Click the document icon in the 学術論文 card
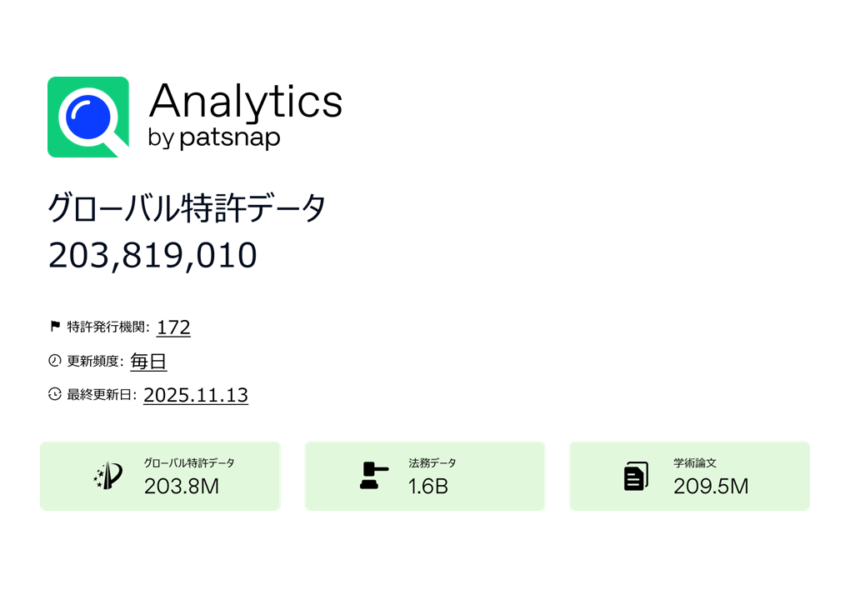 pos(636,476)
